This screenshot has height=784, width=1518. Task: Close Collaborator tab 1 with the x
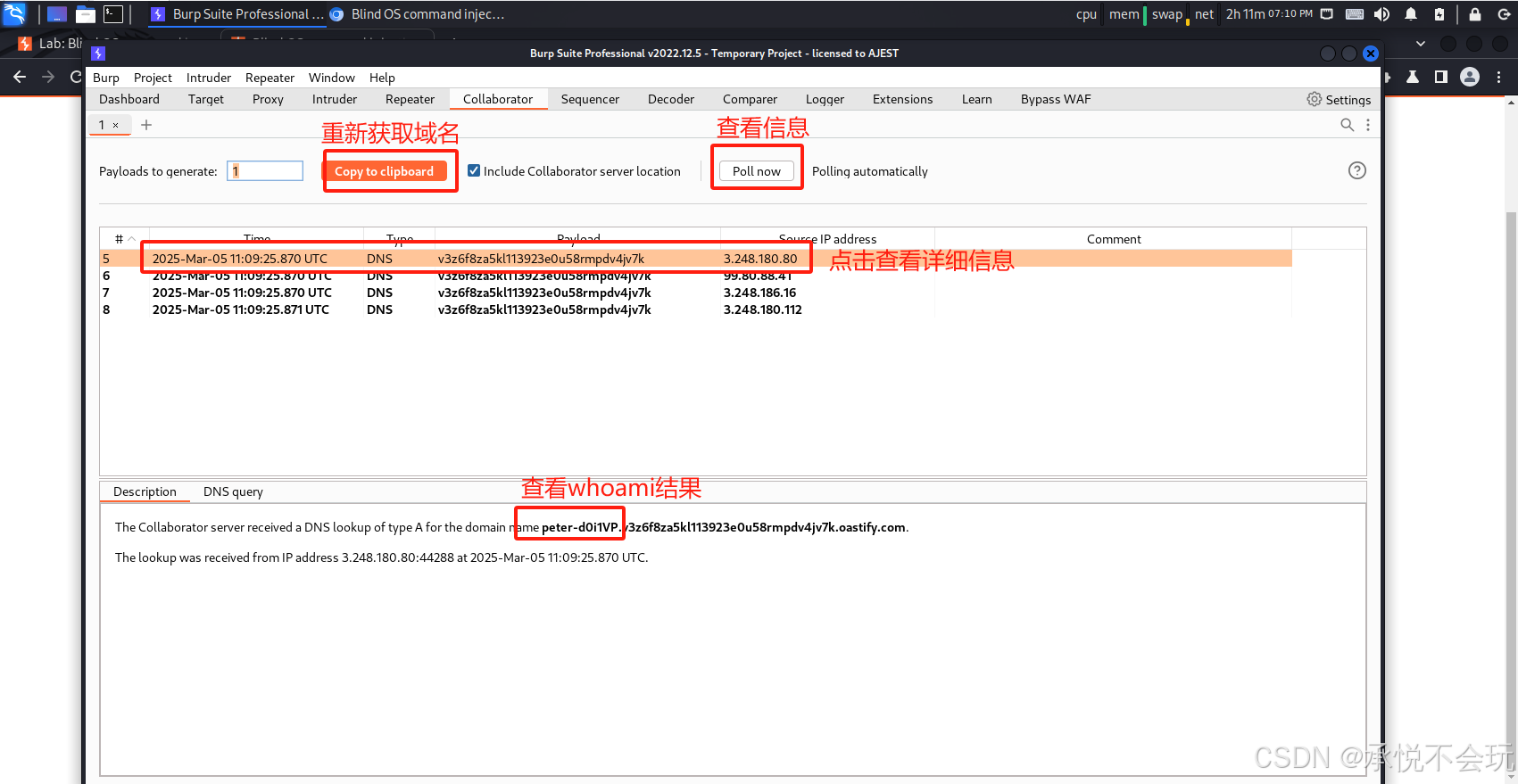point(116,125)
